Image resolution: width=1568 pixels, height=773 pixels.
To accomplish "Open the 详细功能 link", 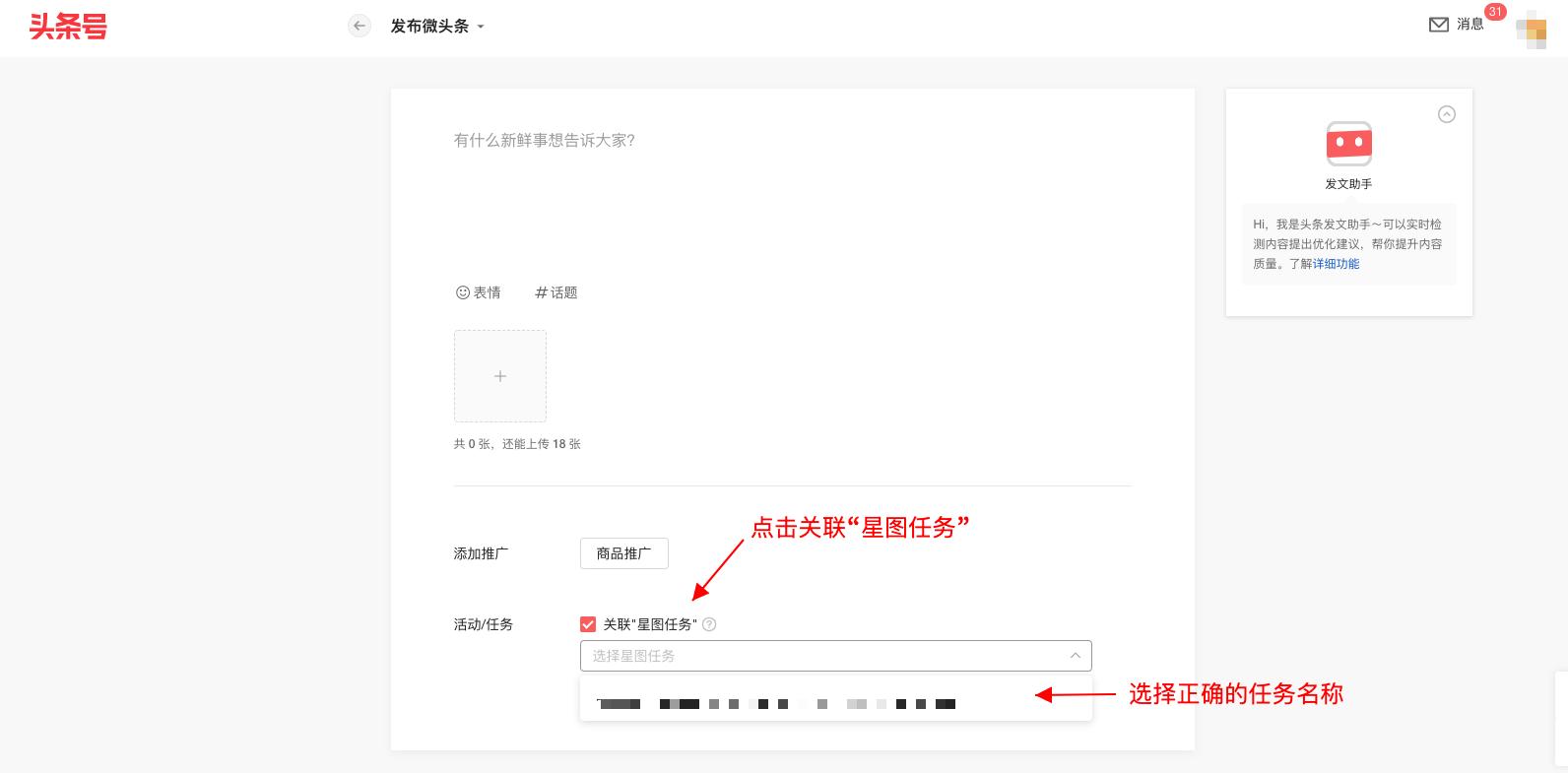I will coord(1337,264).
